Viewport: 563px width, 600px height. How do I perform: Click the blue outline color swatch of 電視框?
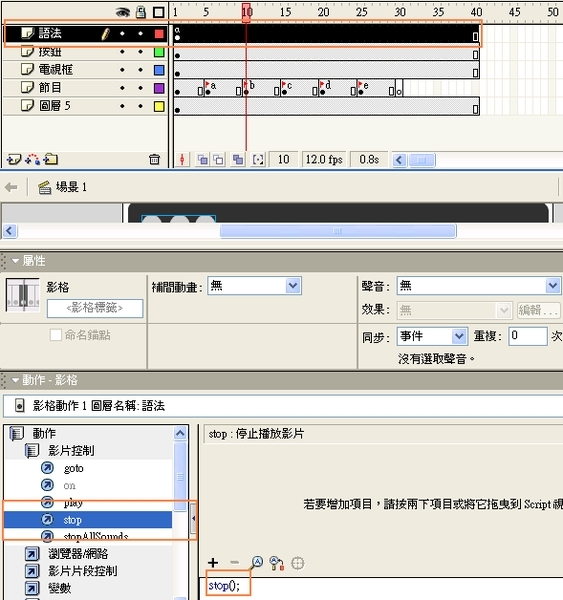(x=159, y=70)
